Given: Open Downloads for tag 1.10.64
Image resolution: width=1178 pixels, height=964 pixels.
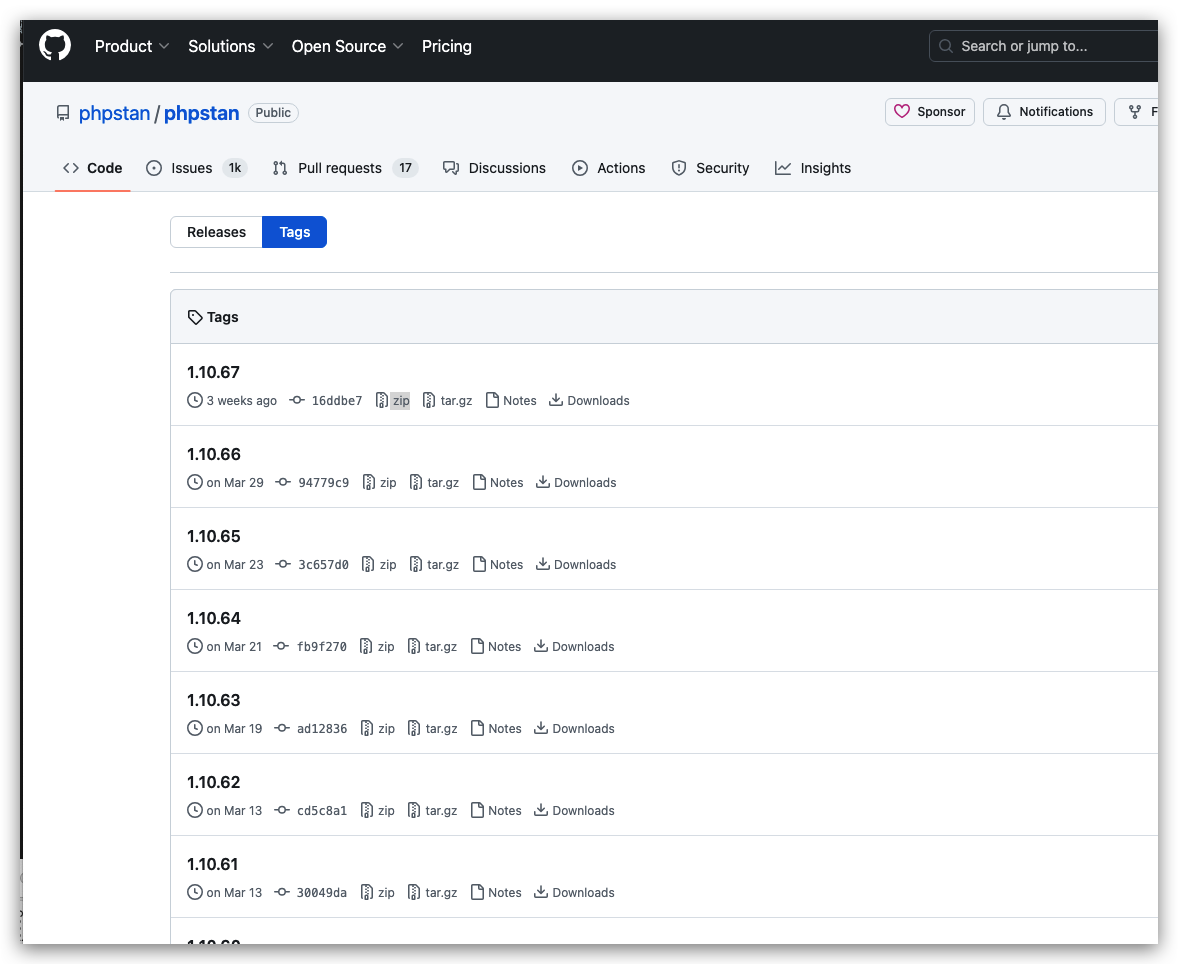Looking at the screenshot, I should click(x=574, y=646).
